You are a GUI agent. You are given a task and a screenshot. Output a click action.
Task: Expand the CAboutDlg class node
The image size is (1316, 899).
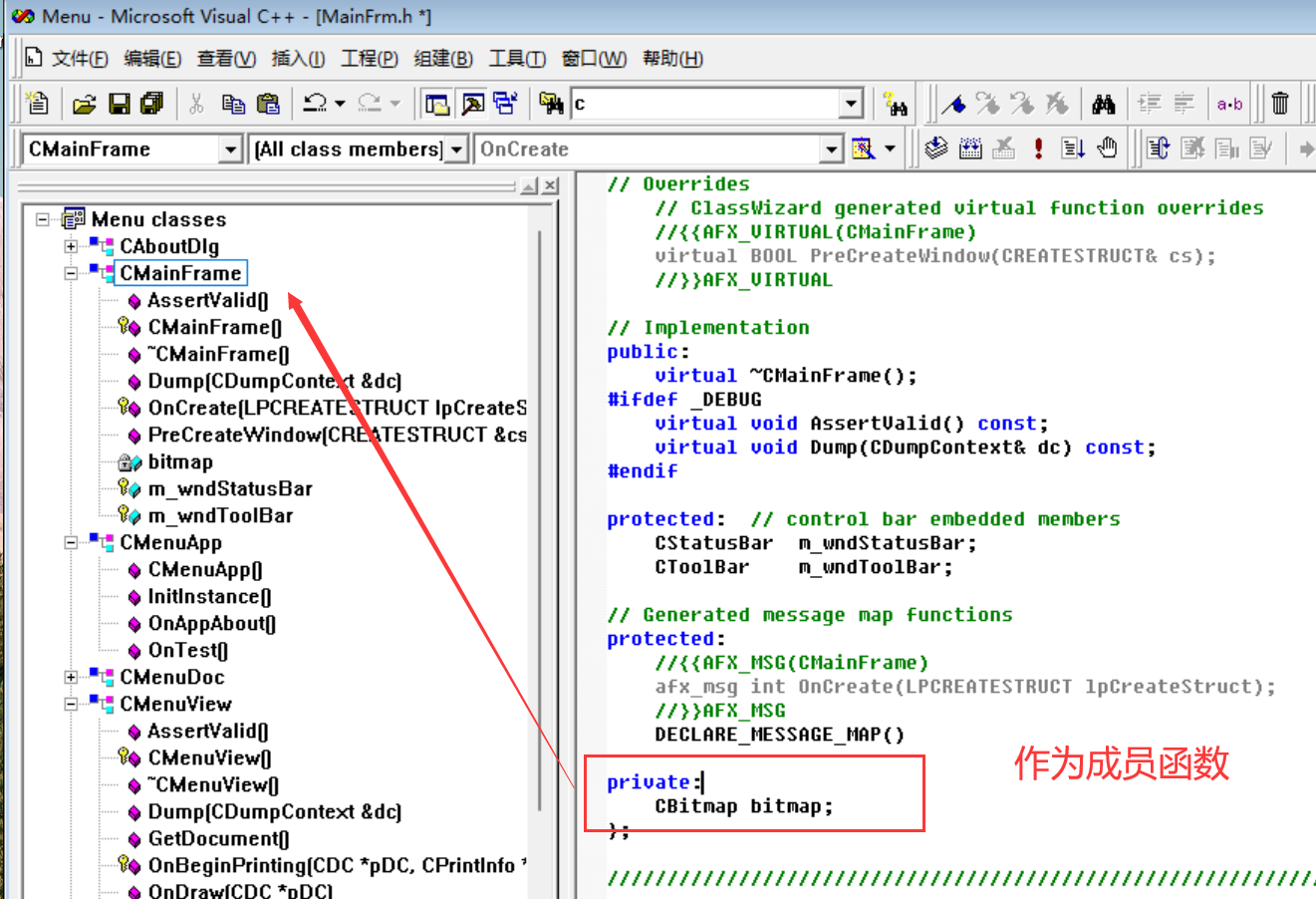click(x=71, y=246)
